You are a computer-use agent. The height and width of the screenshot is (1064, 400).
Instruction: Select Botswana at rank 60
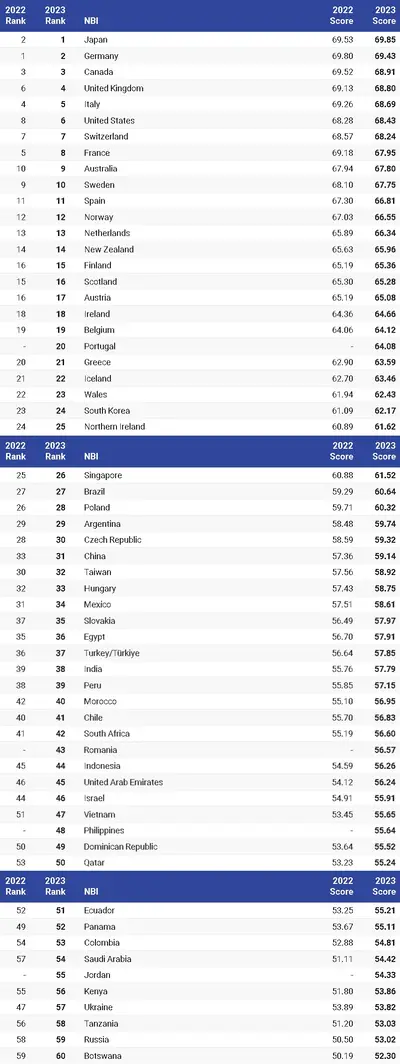coord(103,1055)
